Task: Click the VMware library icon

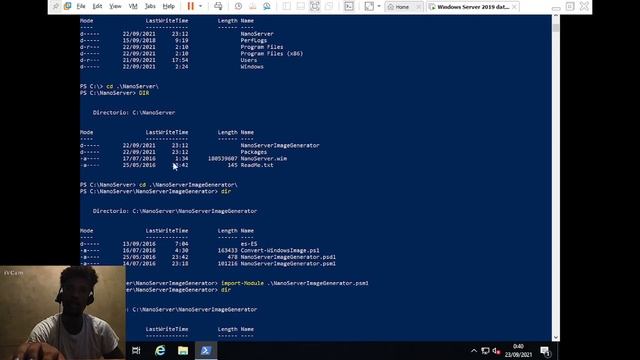Action: pos(68,6)
